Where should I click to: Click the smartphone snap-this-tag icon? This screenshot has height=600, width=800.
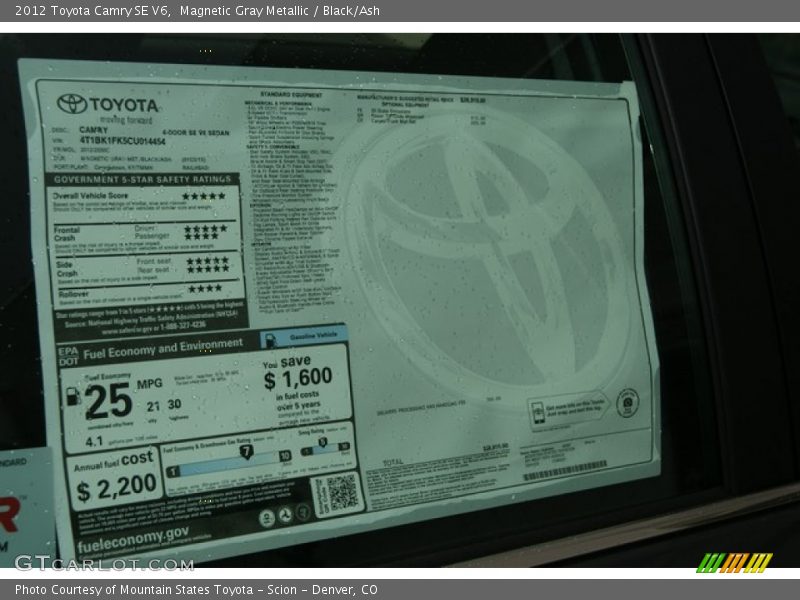click(540, 411)
